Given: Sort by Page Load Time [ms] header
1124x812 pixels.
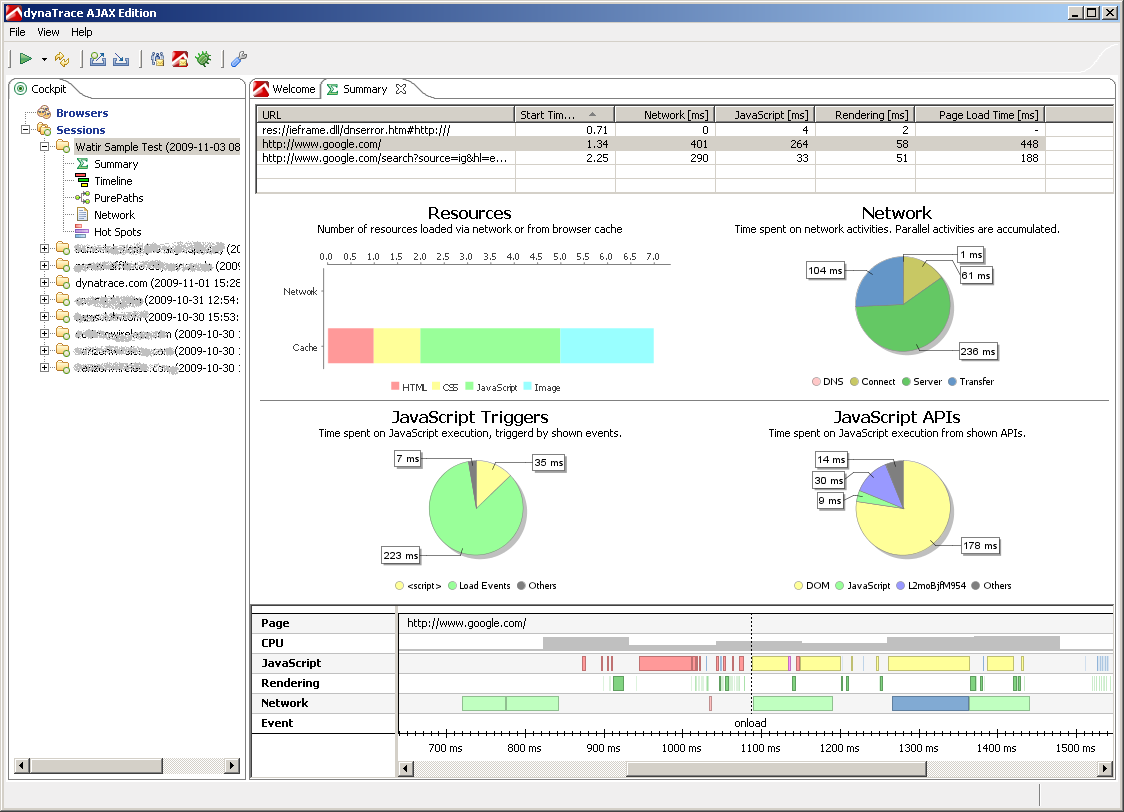Looking at the screenshot, I should (x=980, y=115).
